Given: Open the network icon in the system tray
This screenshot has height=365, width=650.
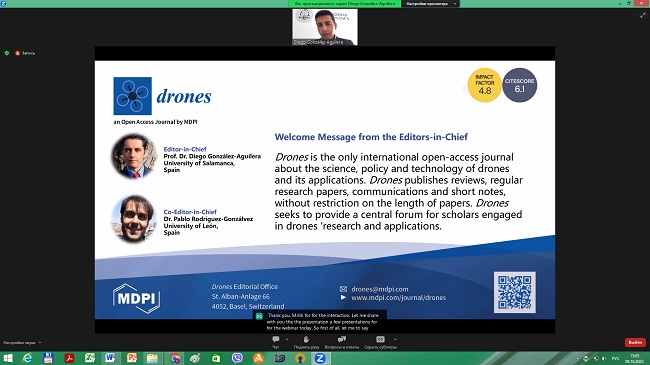Looking at the screenshot, I should tap(595, 358).
